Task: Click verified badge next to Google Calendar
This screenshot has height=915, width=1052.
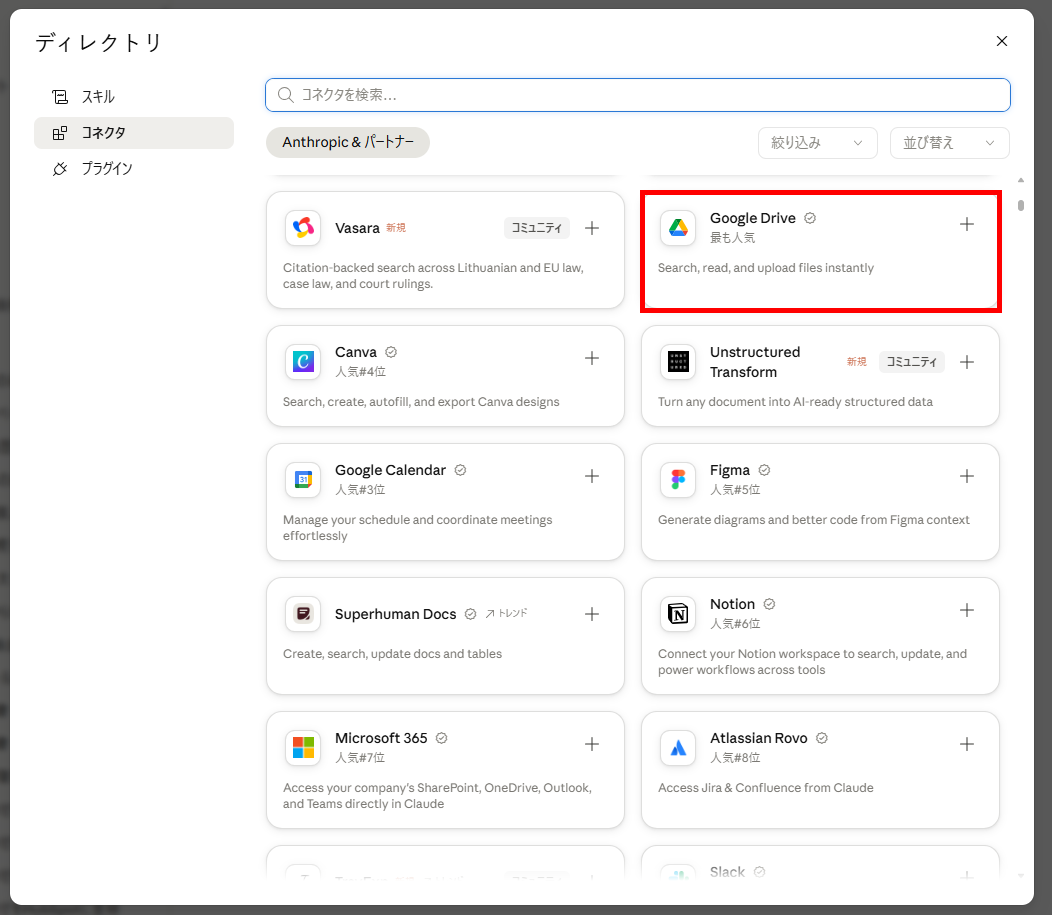Action: coord(460,470)
